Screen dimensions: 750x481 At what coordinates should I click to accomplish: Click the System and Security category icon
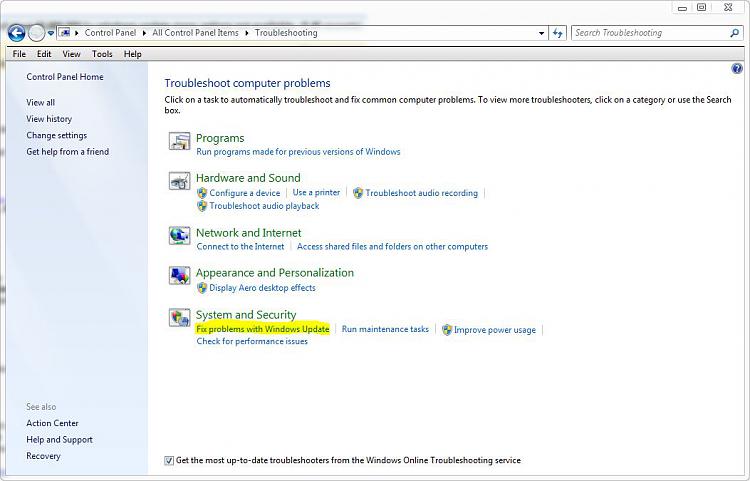(x=179, y=318)
